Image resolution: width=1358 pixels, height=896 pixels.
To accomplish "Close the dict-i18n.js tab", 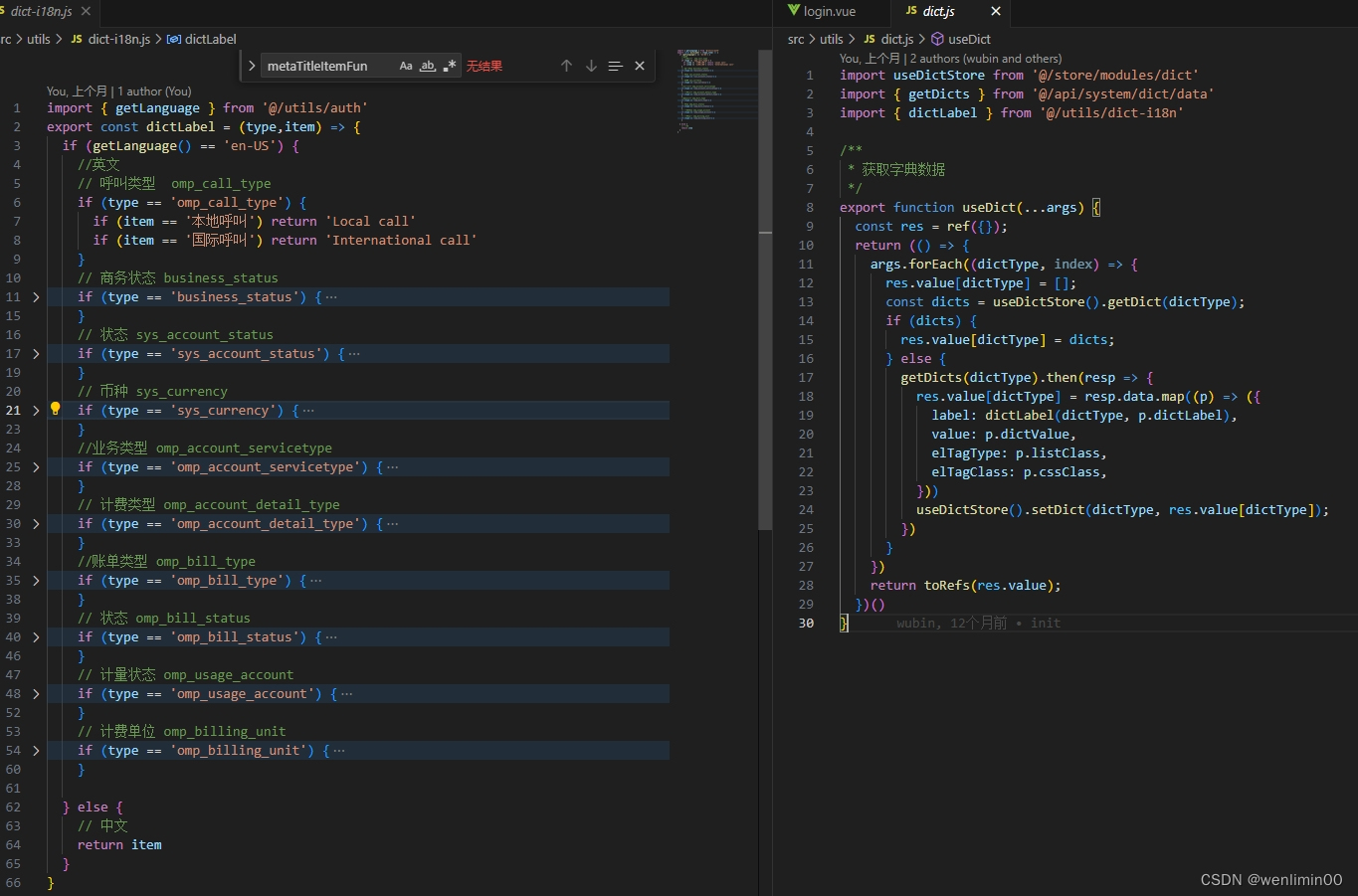I will coord(86,11).
